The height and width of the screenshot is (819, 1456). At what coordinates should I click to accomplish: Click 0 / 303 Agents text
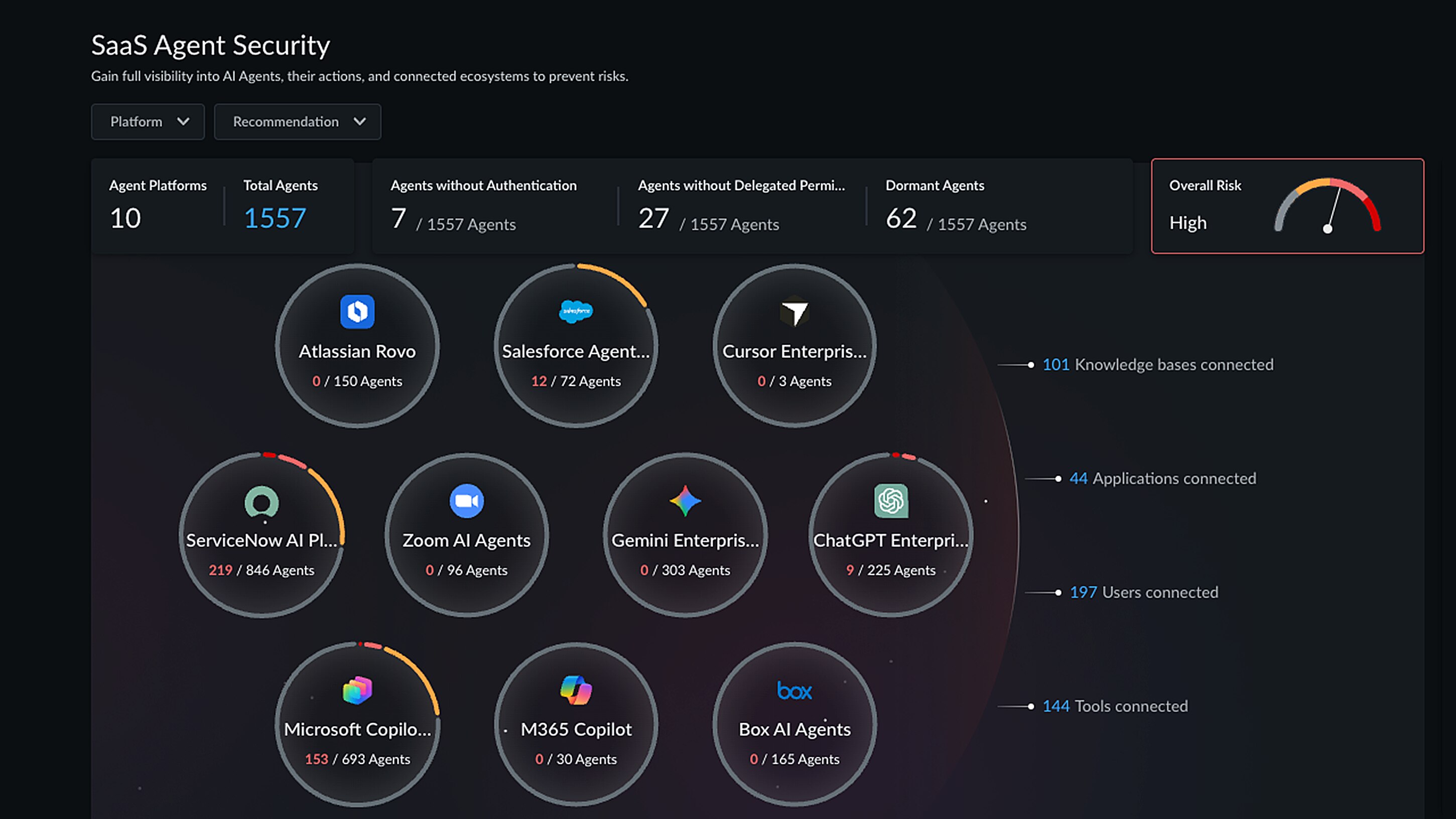[x=685, y=570]
